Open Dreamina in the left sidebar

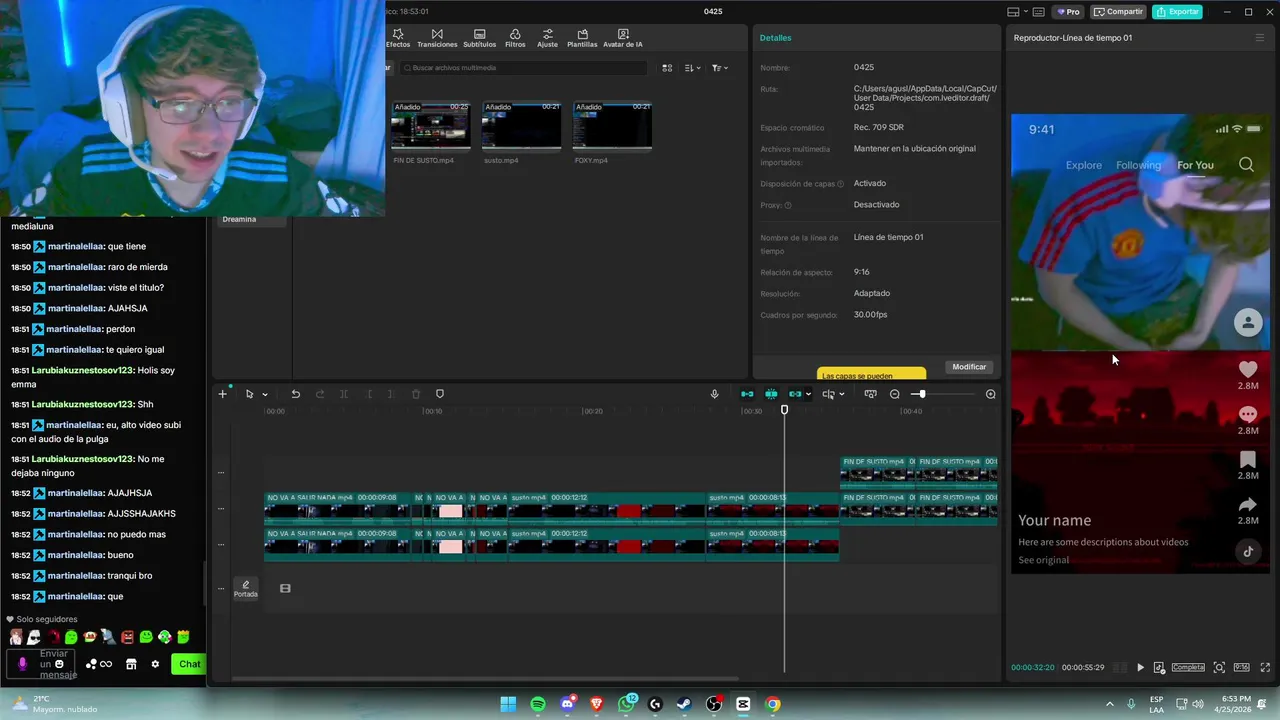tap(239, 219)
